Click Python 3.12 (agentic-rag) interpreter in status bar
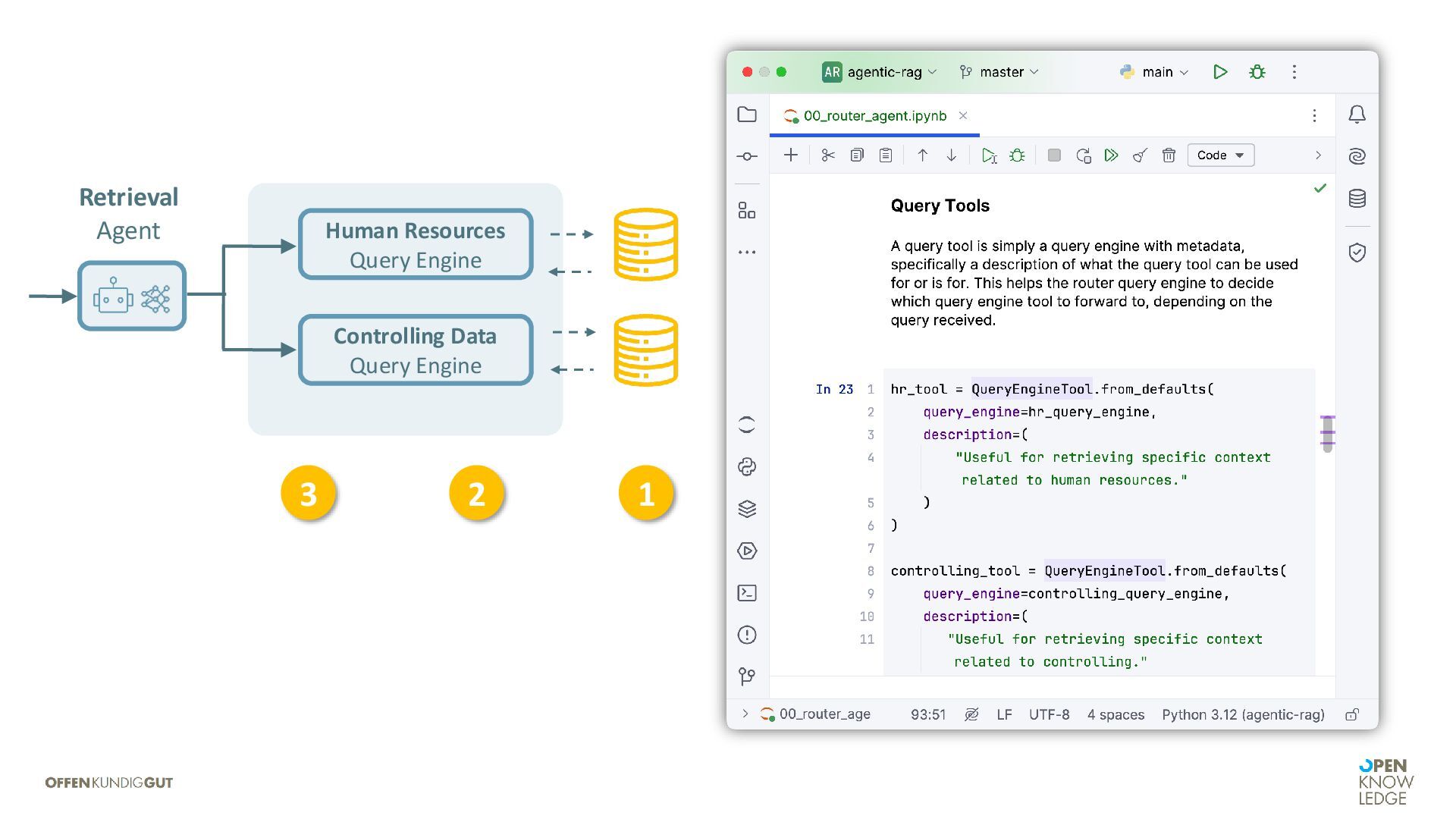Screen dimensions: 1456x819 [x=1243, y=714]
